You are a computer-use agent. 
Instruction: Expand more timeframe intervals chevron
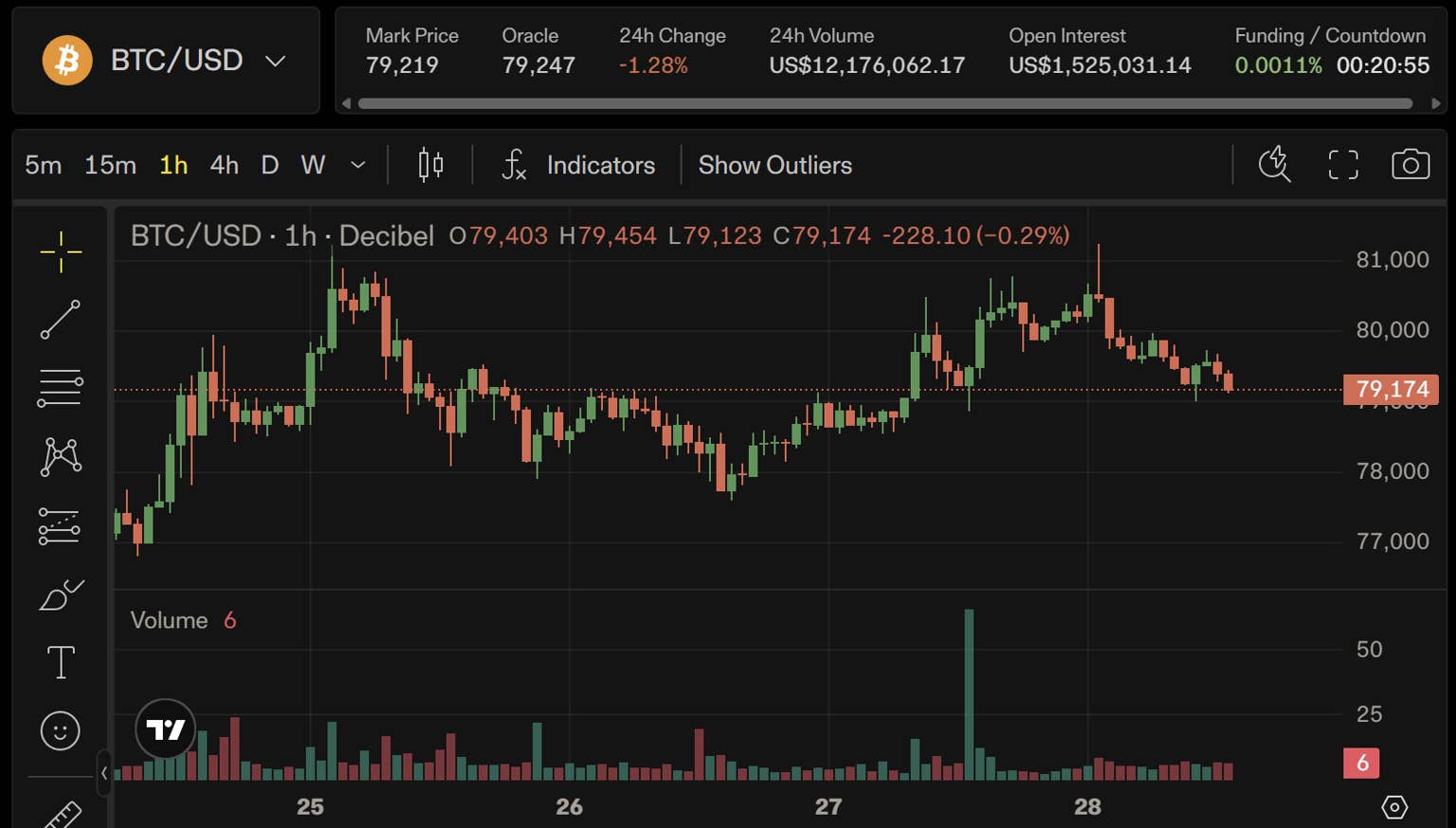pos(357,165)
